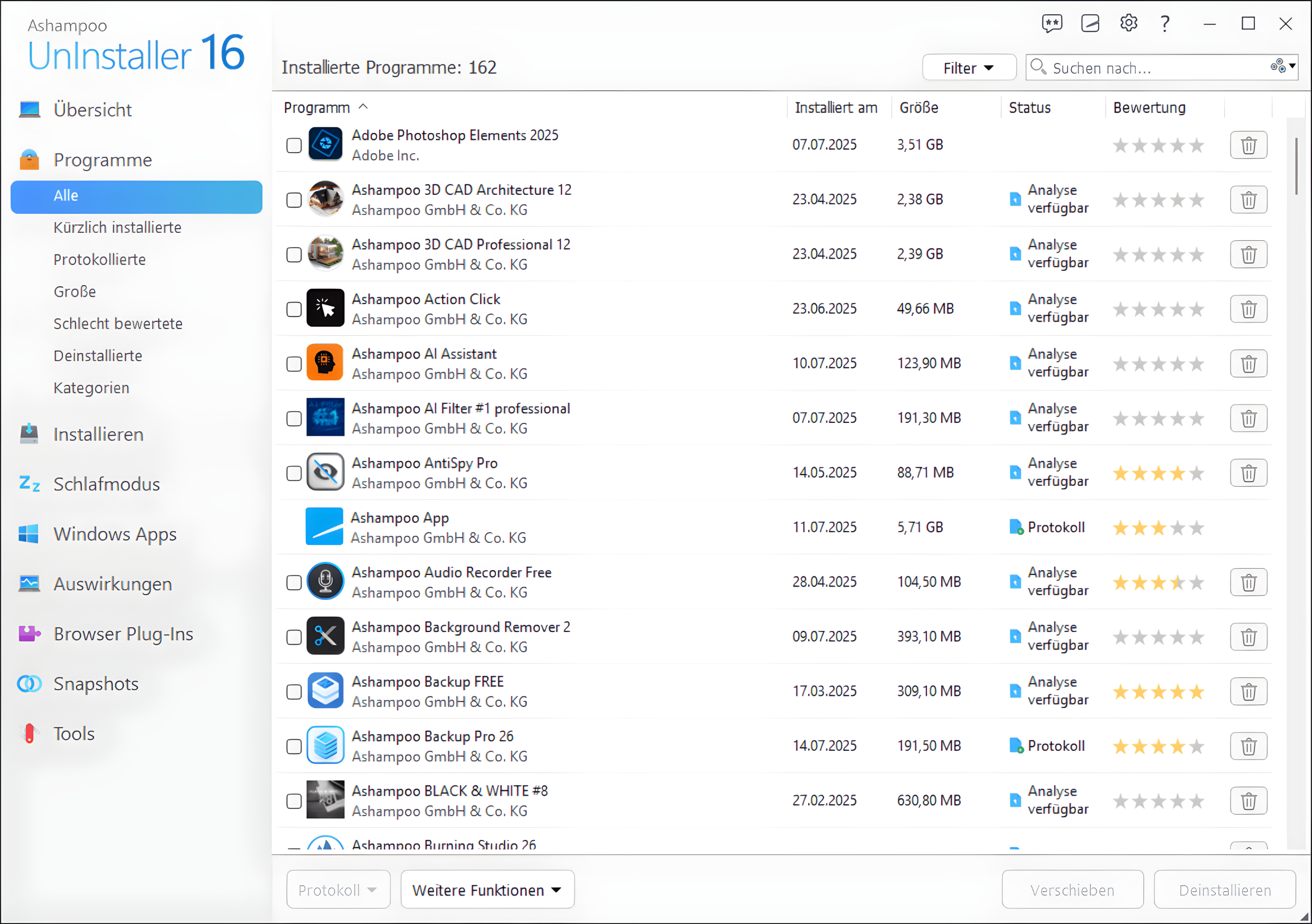Viewport: 1312px width, 924px height.
Task: Click the feedback speech bubble icon
Action: 1052,23
